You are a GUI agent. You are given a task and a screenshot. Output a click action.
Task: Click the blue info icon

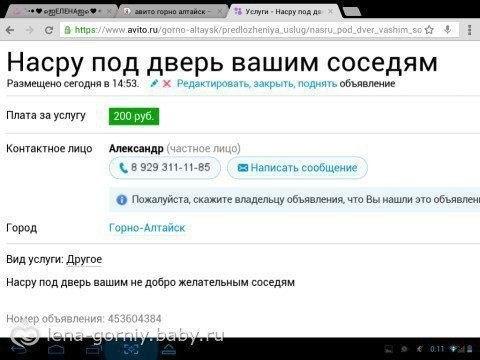click(121, 200)
